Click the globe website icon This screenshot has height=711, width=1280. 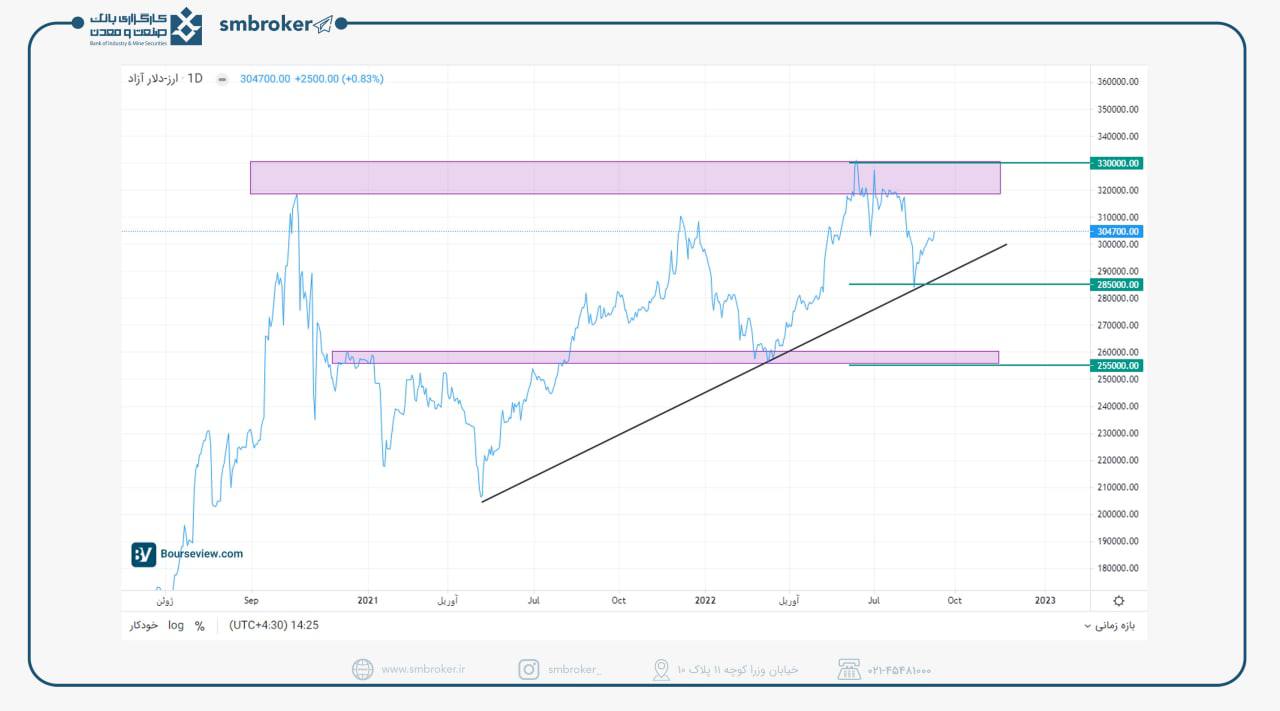[363, 669]
